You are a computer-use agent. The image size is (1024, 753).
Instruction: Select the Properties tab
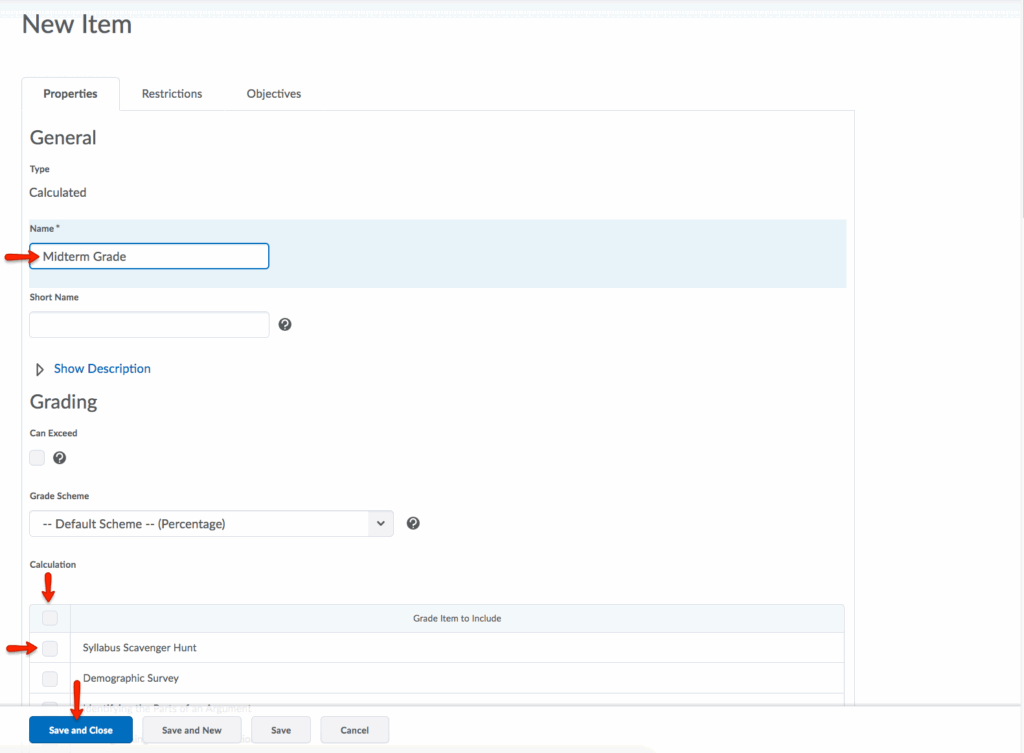(70, 94)
